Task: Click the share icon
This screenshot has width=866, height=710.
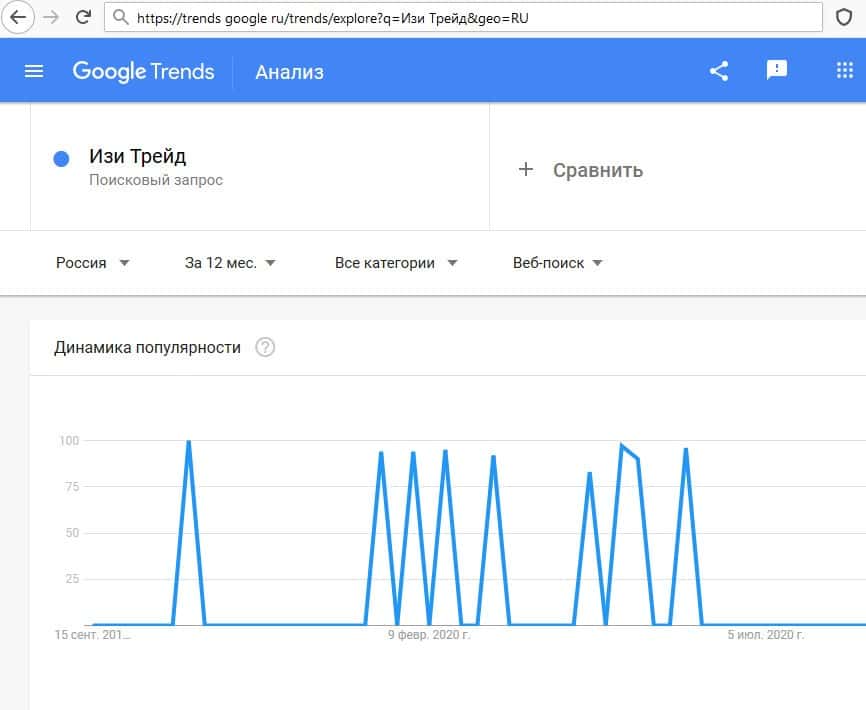Action: click(719, 71)
